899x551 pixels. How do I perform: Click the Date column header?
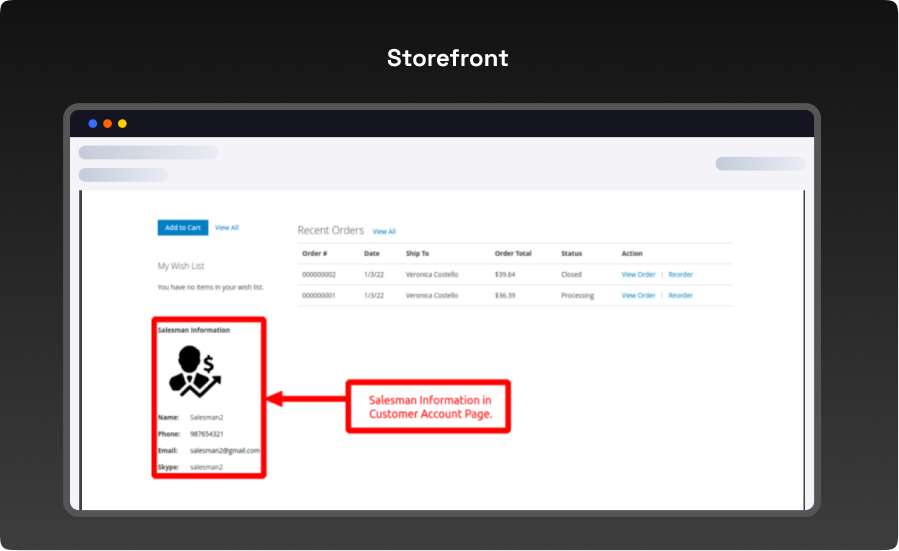pyautogui.click(x=372, y=254)
